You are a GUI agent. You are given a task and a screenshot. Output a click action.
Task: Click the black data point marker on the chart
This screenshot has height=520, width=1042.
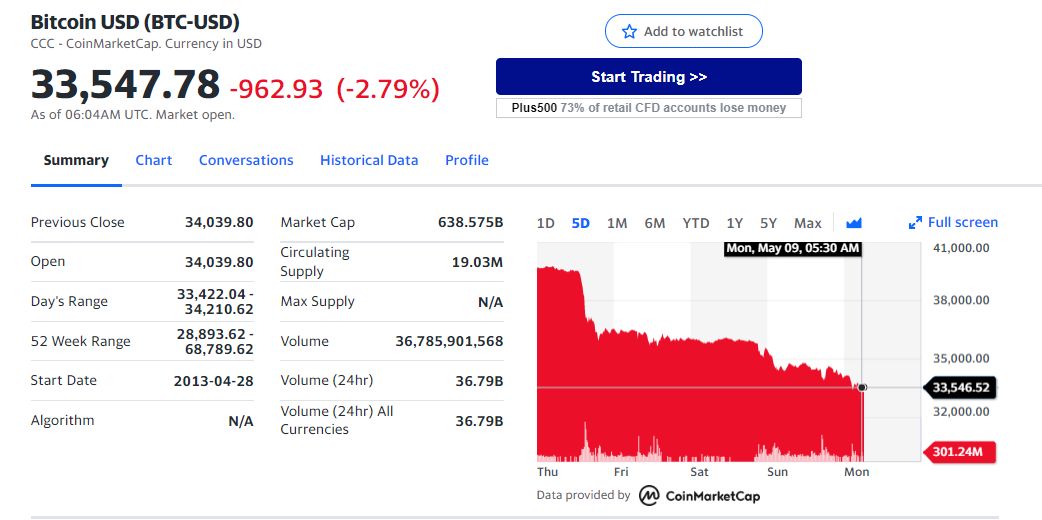click(862, 387)
